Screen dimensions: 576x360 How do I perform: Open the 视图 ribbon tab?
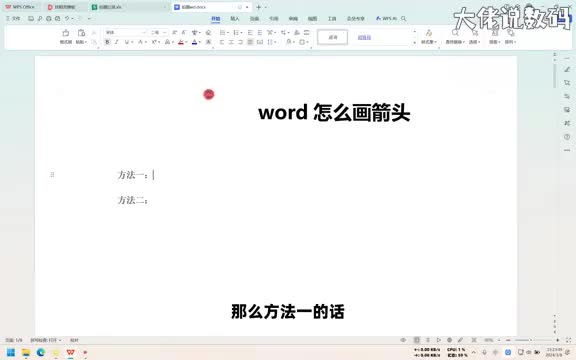pyautogui.click(x=312, y=18)
